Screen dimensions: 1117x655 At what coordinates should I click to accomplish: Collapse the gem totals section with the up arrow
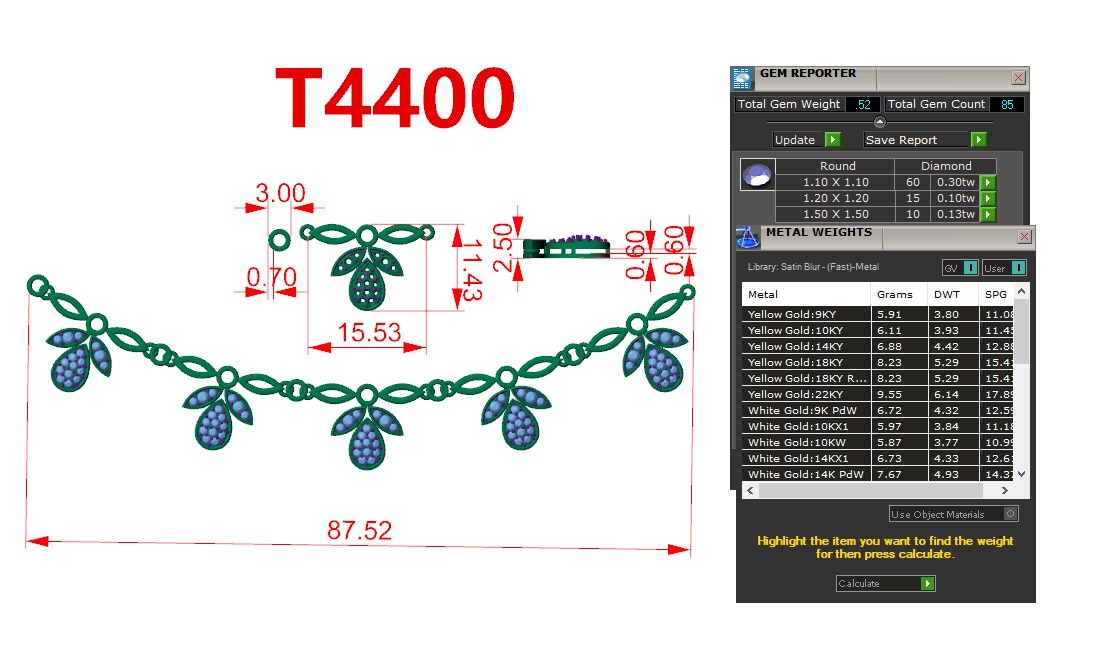[x=880, y=122]
